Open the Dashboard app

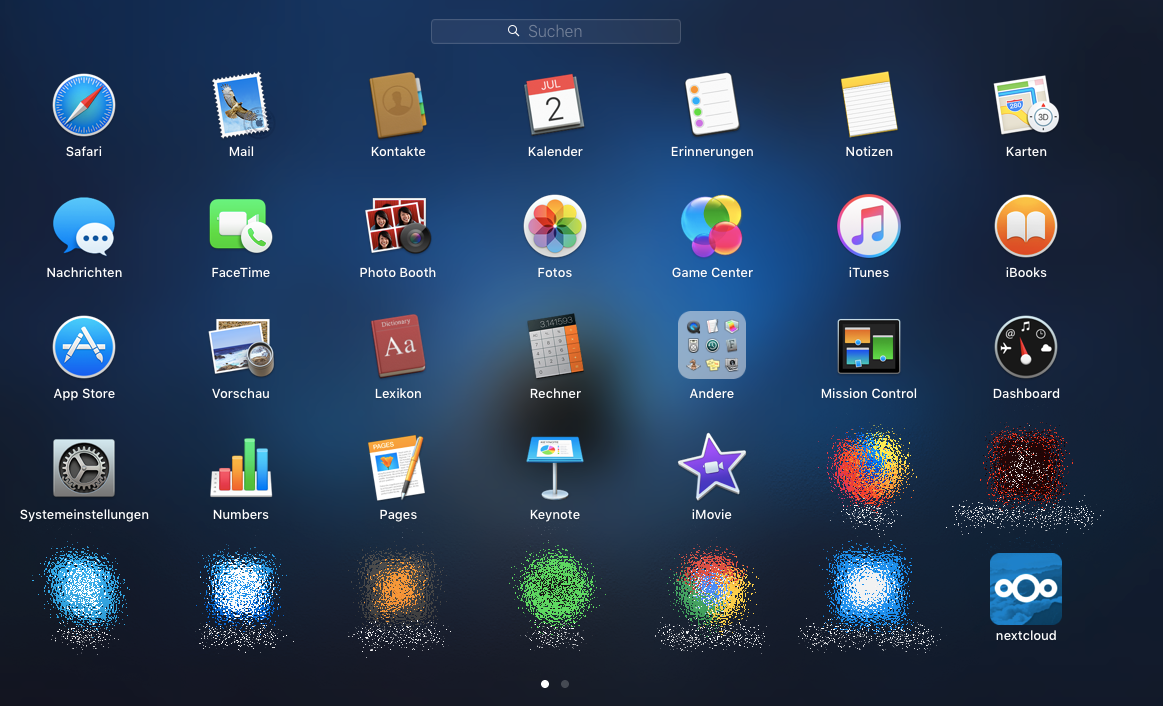pyautogui.click(x=1026, y=347)
